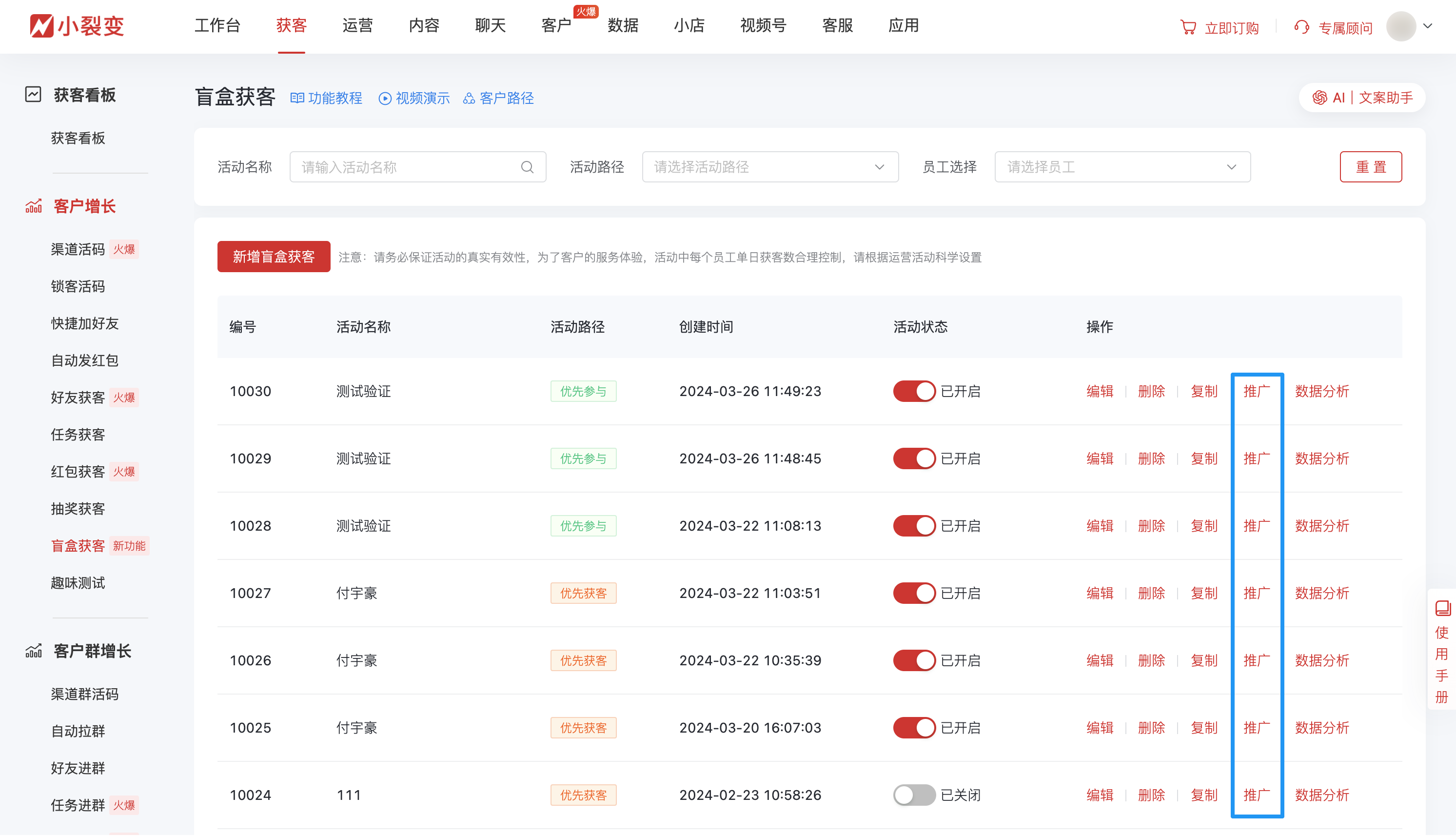Click the 小裂变 logo
This screenshot has height=836, width=1456.
click(78, 26)
